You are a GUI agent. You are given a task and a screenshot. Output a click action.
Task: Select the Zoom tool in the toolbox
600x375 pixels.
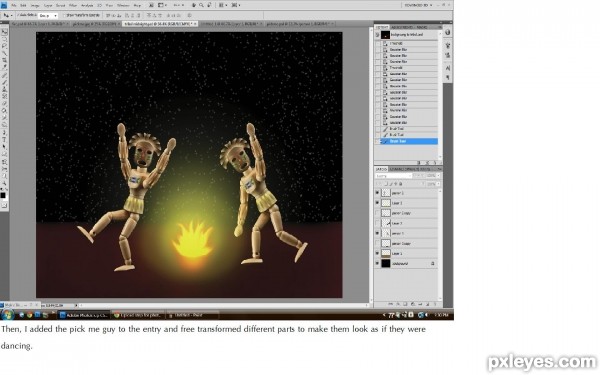pyautogui.click(x=4, y=184)
